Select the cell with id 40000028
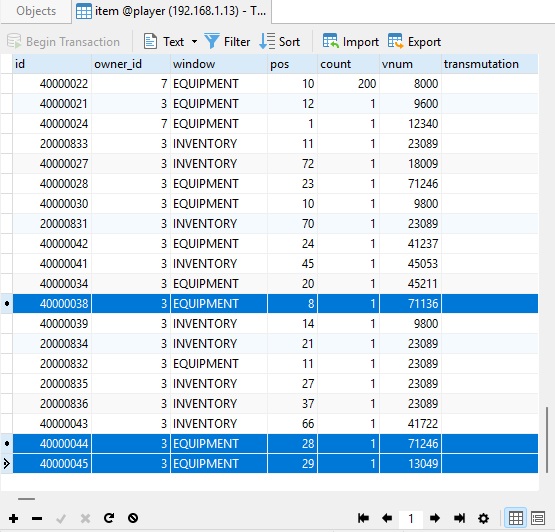 click(52, 184)
